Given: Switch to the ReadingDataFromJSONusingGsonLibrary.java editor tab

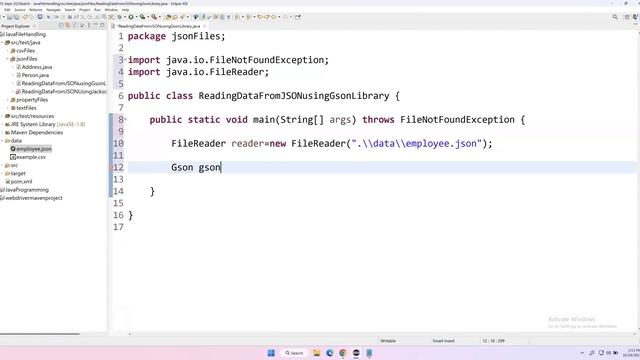Looking at the screenshot, I should tap(158, 26).
